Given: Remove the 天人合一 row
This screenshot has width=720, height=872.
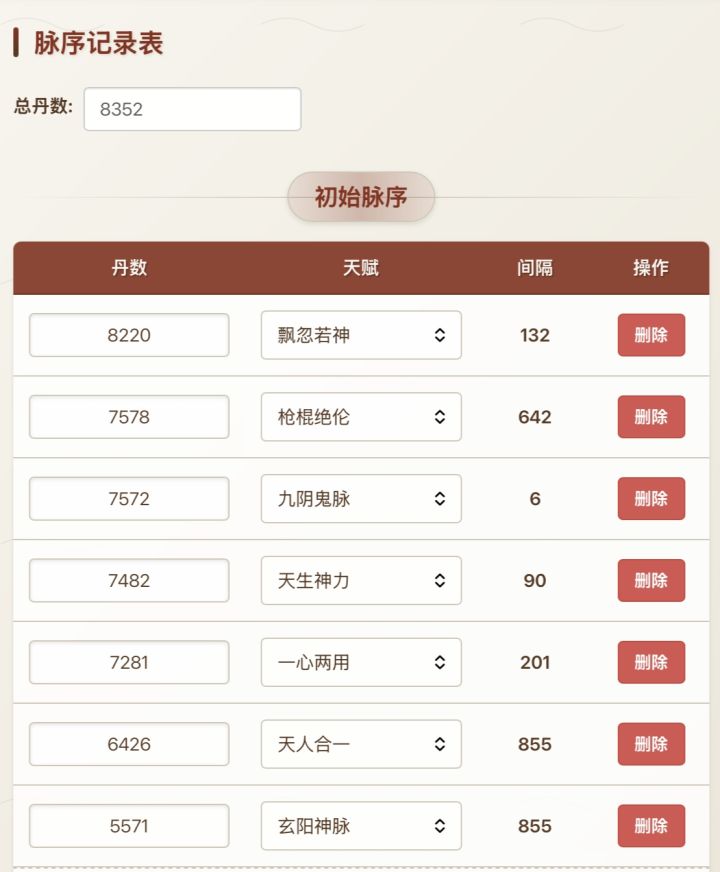Looking at the screenshot, I should click(x=651, y=744).
